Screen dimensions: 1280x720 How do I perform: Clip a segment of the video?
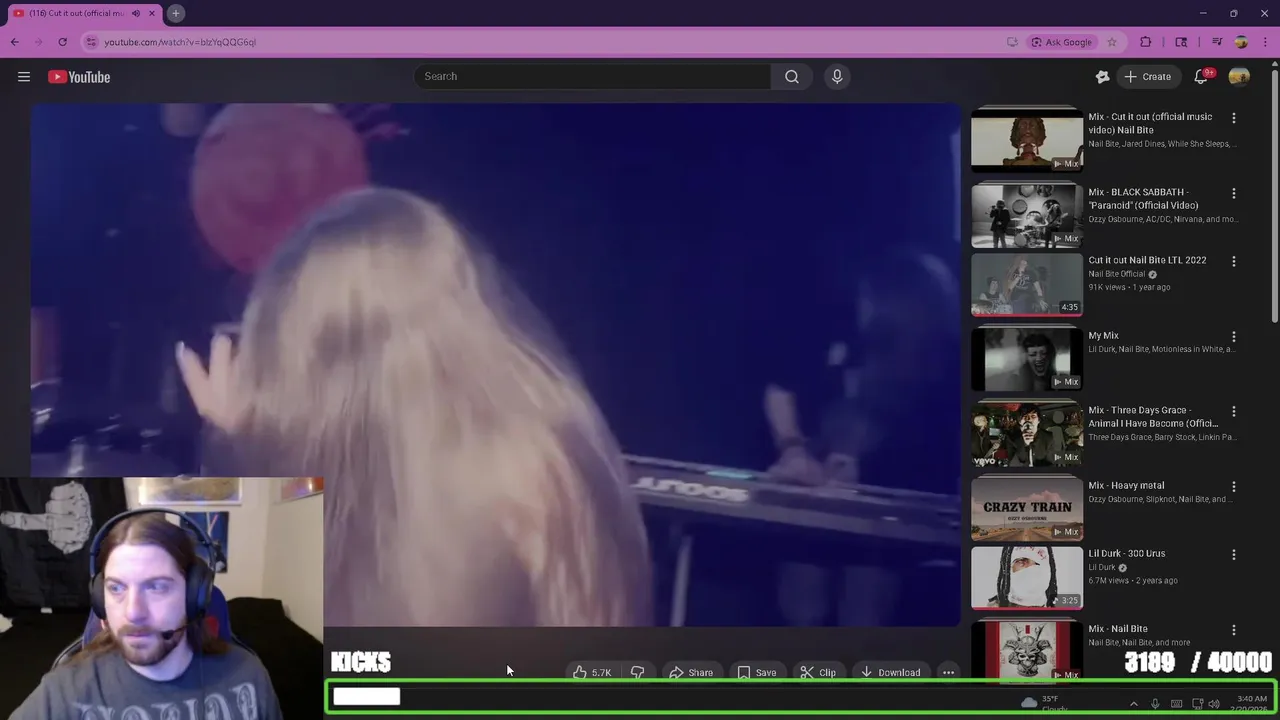coord(818,673)
